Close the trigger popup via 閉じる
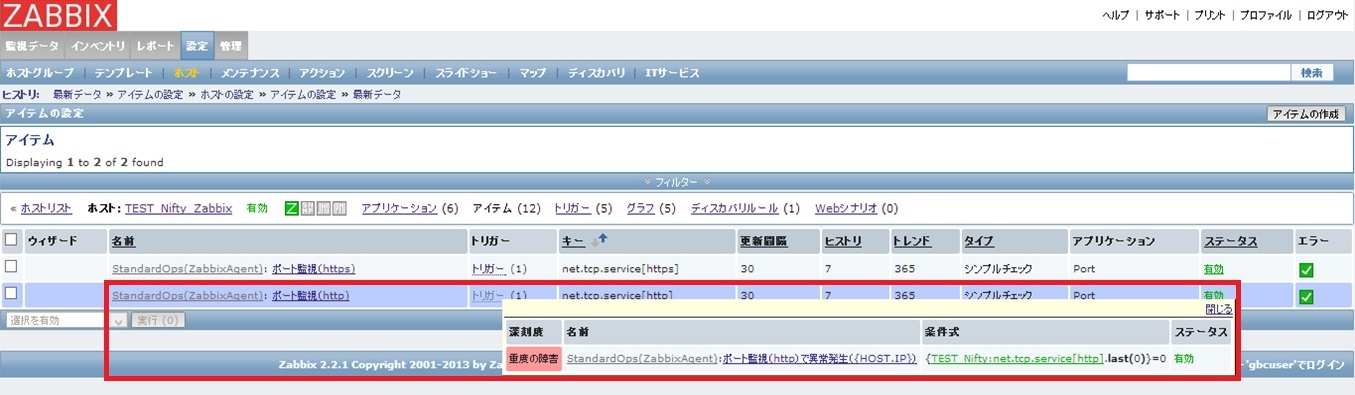1355x395 pixels. pos(1219,309)
